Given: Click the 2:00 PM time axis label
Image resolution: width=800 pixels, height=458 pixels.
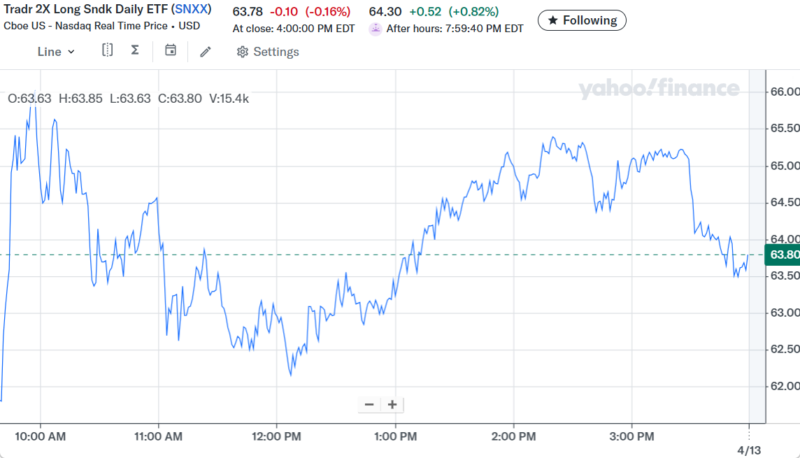Looking at the screenshot, I should 513,436.
